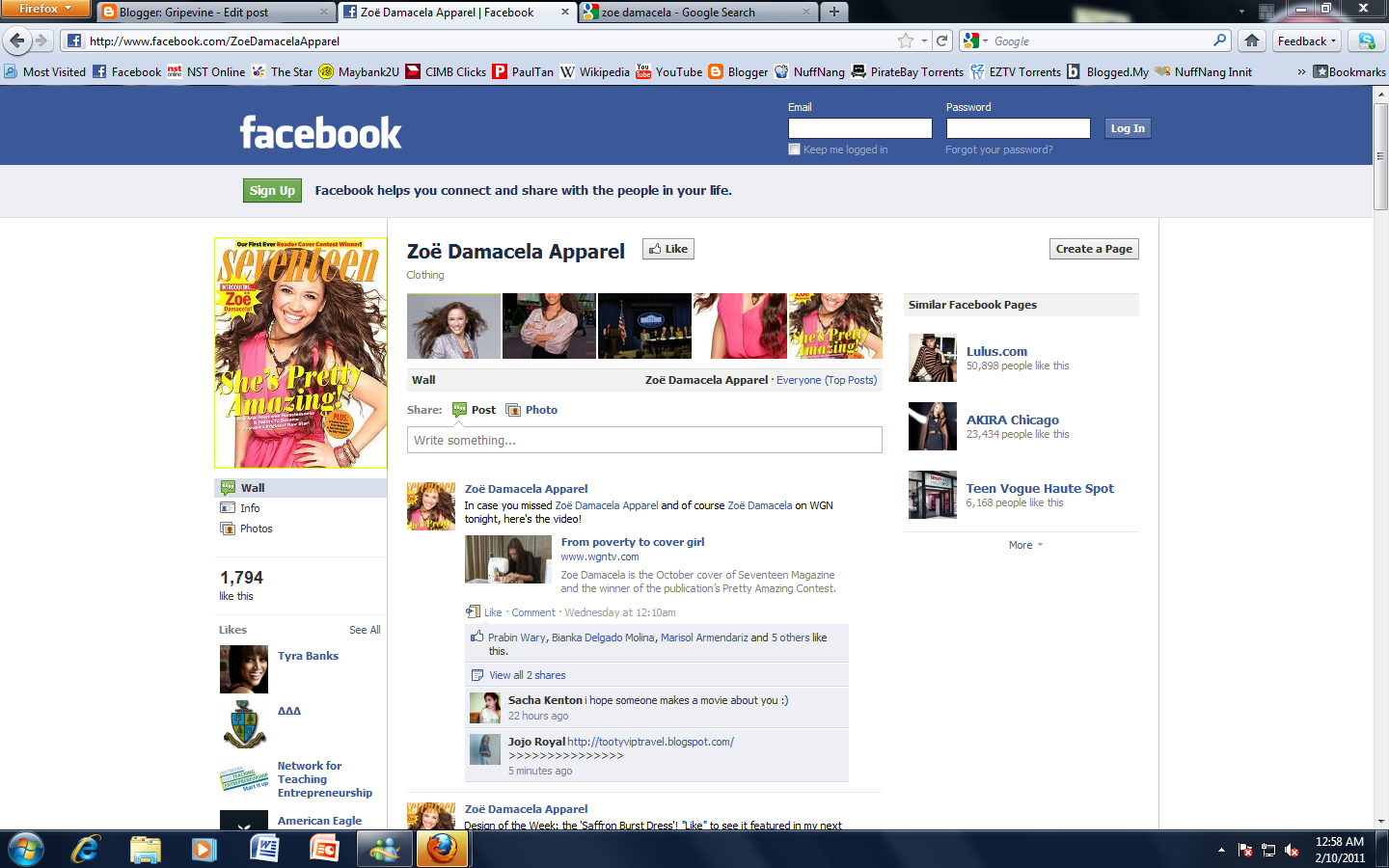Open search engine selector dropdown
This screenshot has height=868, width=1389.
975,41
